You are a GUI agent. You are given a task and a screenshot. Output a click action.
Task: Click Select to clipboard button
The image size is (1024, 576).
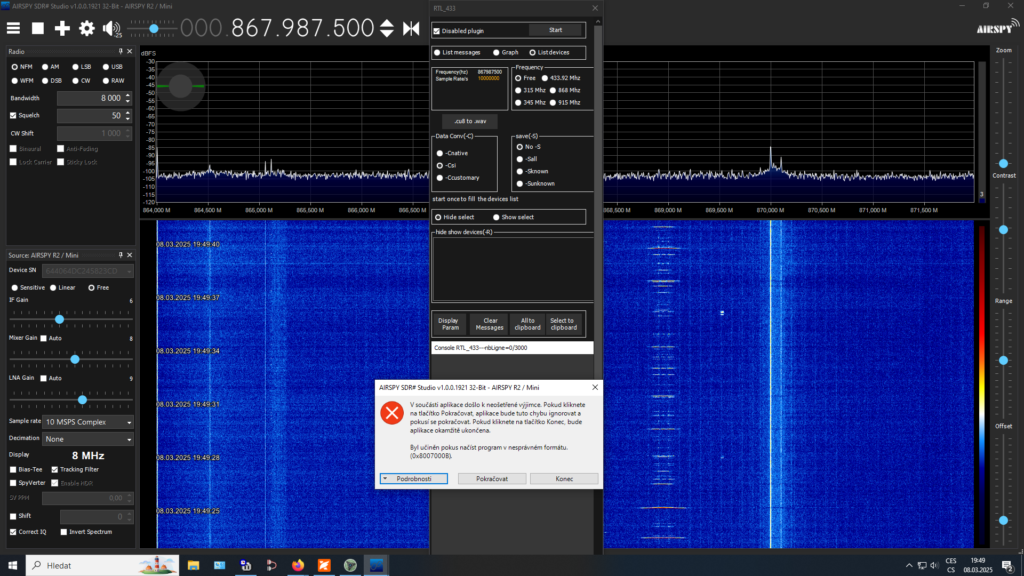pyautogui.click(x=562, y=324)
